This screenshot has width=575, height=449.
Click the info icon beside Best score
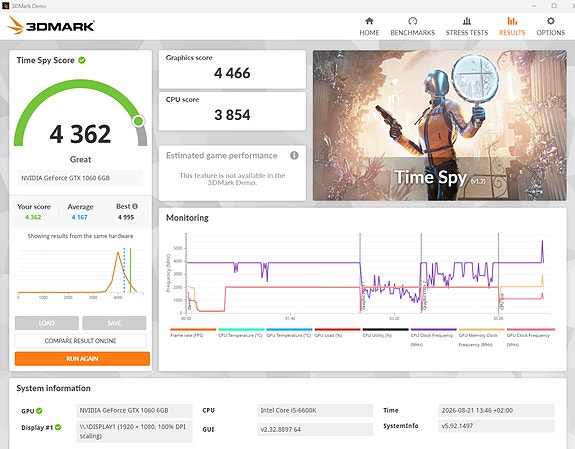click(135, 206)
